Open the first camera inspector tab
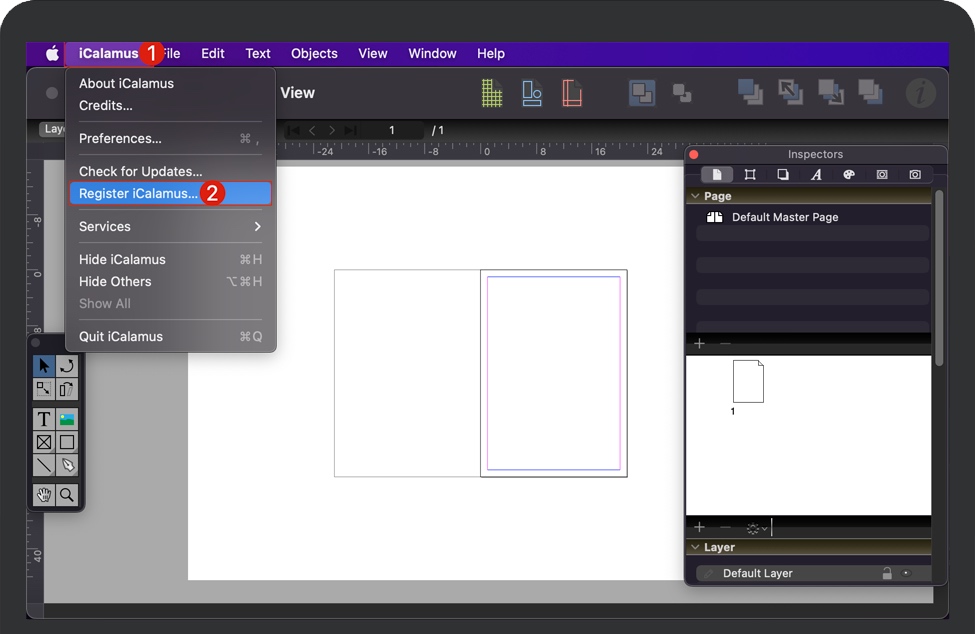This screenshot has height=634, width=975. 882,175
